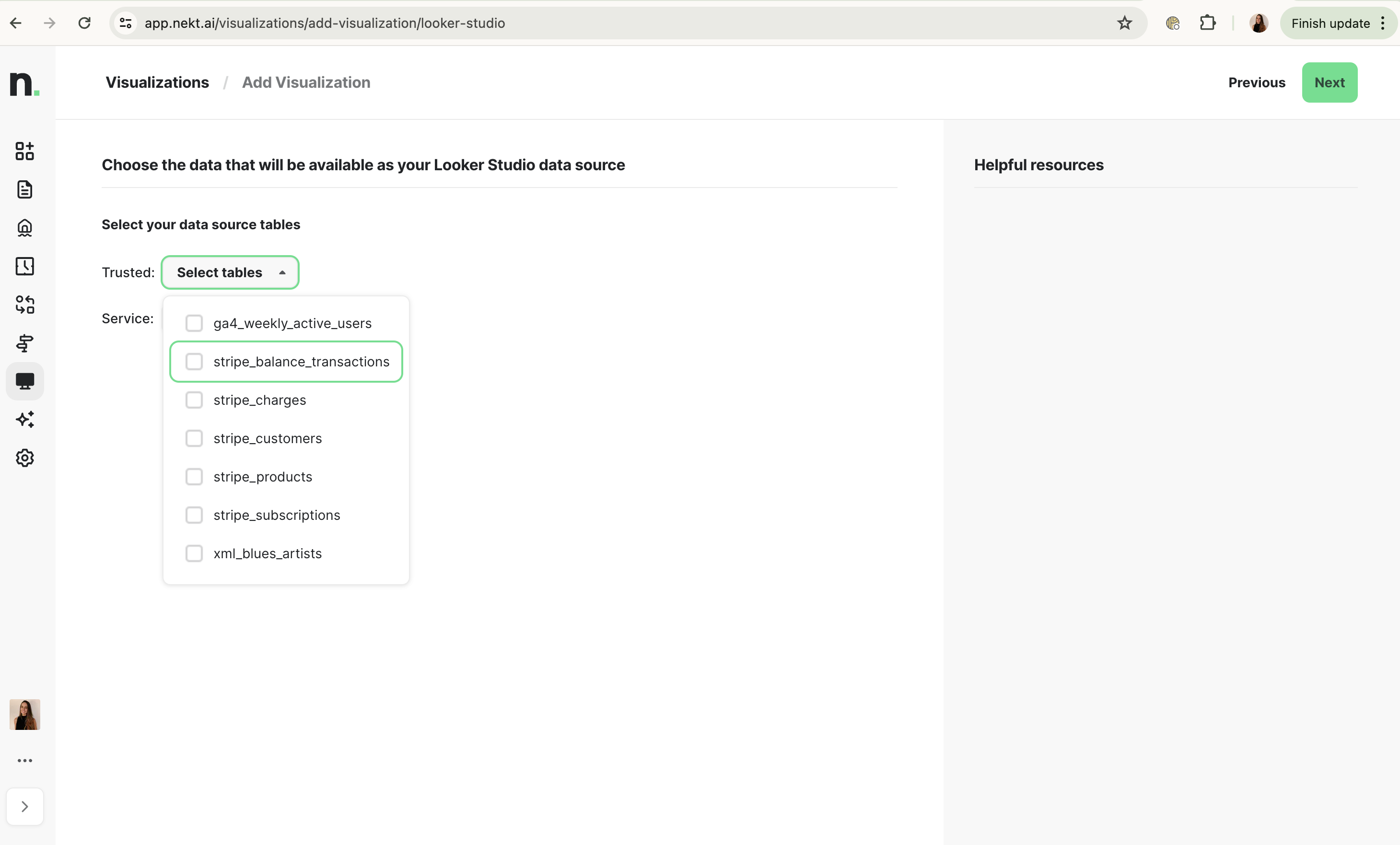Open the browser extensions puzzle icon
1400x845 pixels.
[x=1207, y=23]
